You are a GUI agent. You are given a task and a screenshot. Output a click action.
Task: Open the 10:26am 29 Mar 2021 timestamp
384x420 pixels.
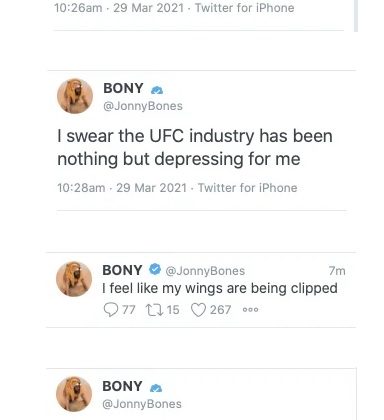119,8
